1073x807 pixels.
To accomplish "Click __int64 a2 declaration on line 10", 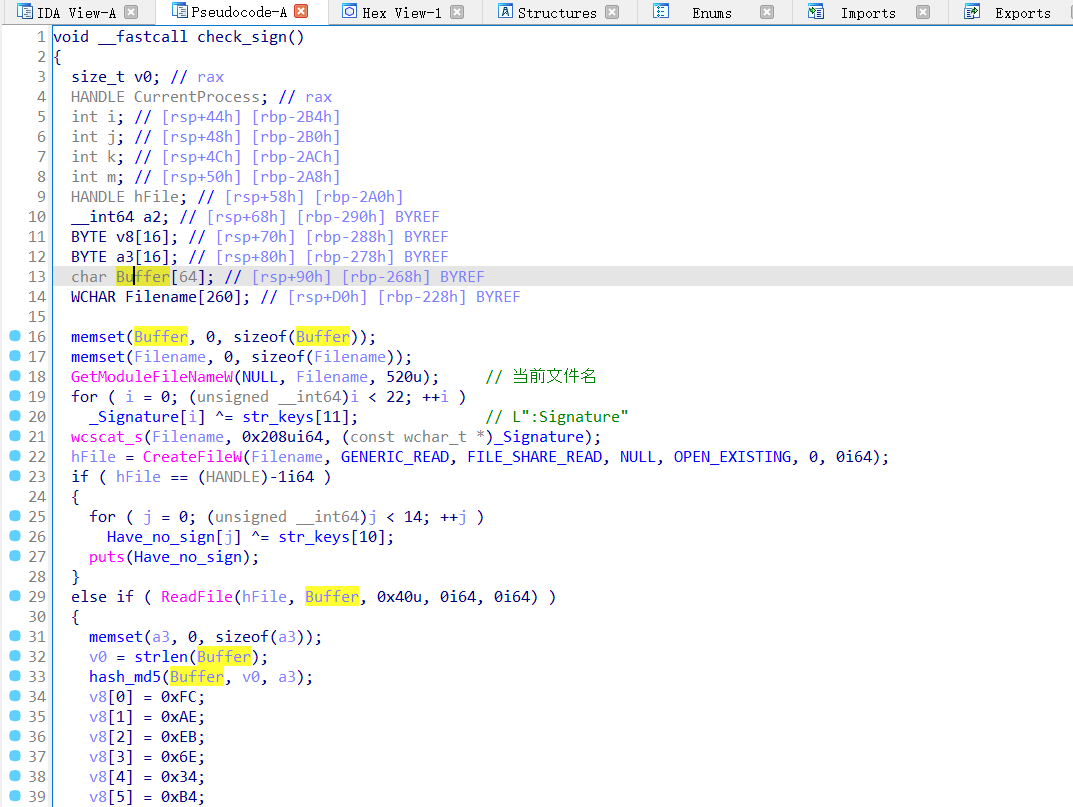I will 120,216.
